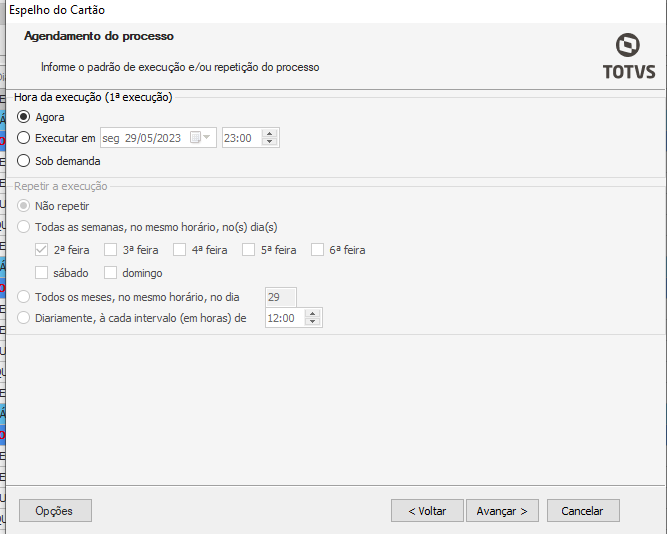Select Todos os meses repeat option
Image resolution: width=667 pixels, height=534 pixels.
pyautogui.click(x=24, y=296)
